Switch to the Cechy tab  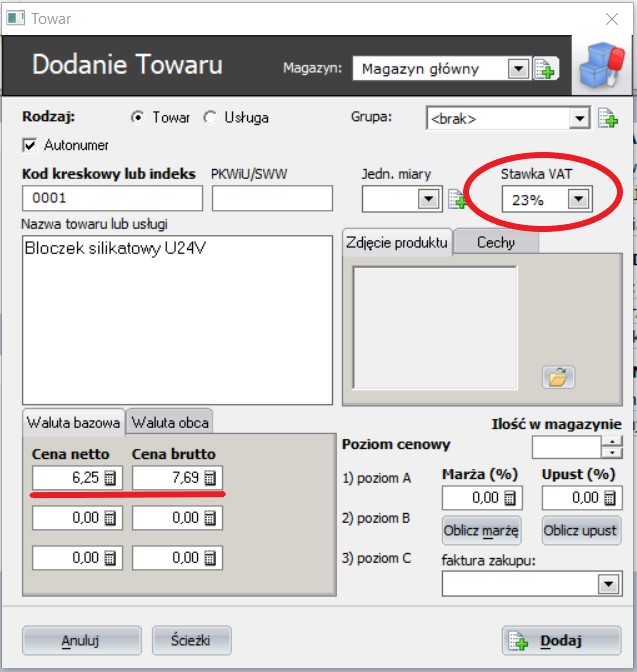(x=496, y=243)
